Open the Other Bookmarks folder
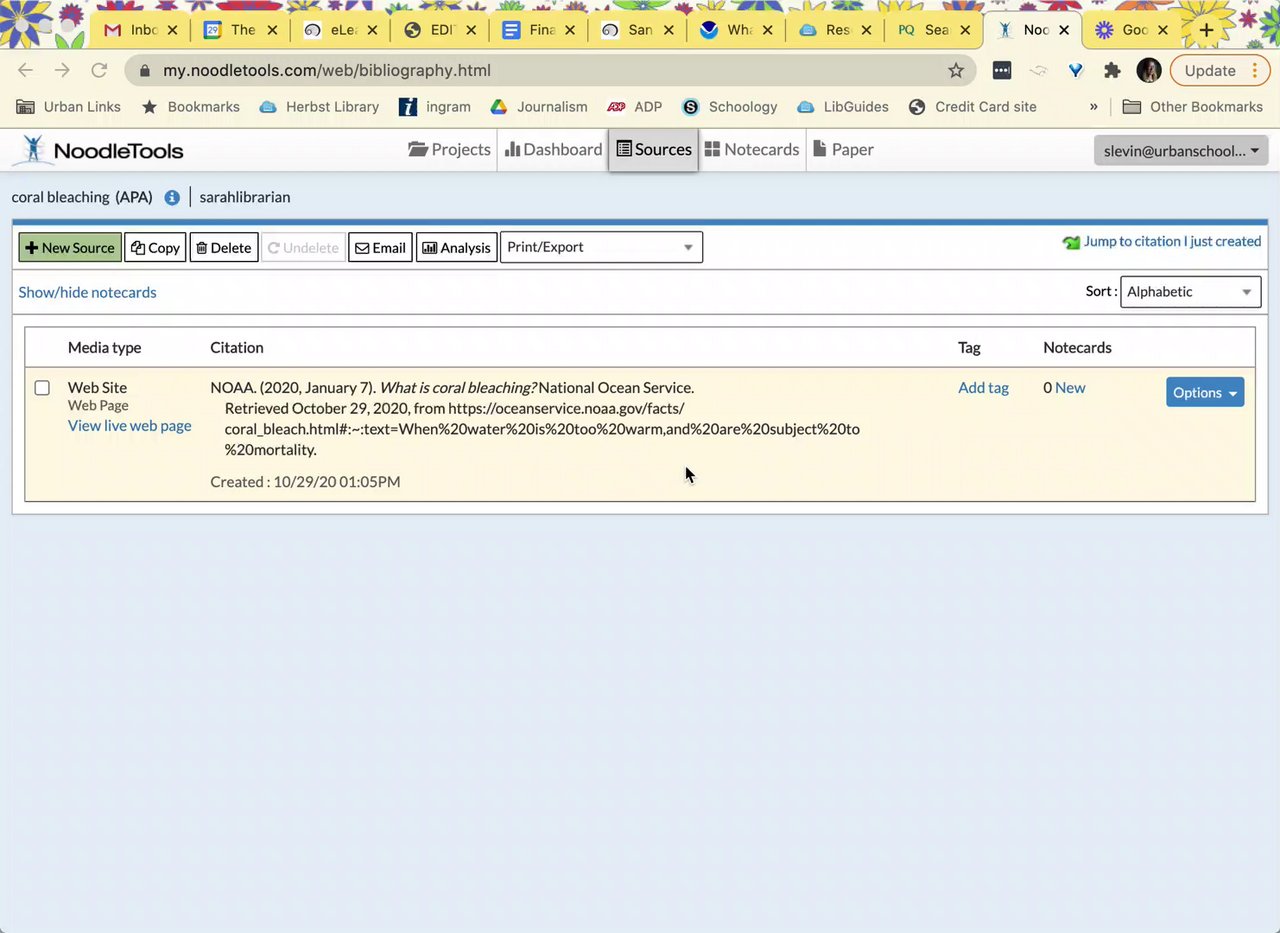Screen dimensions: 1280x933 (x=1192, y=107)
